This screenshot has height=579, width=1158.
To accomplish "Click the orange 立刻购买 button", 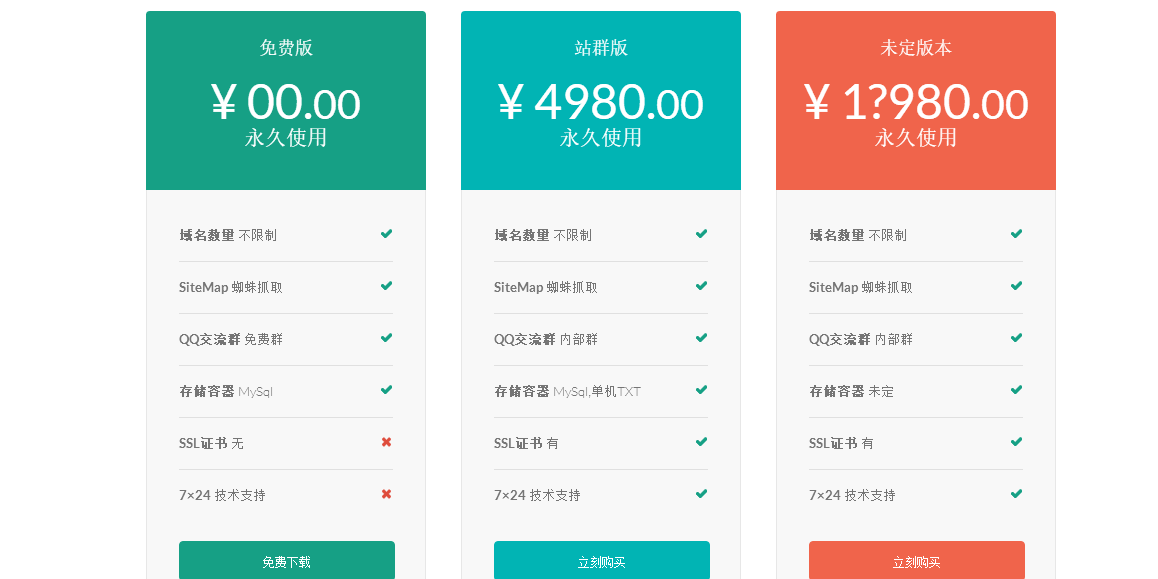I will tap(917, 561).
